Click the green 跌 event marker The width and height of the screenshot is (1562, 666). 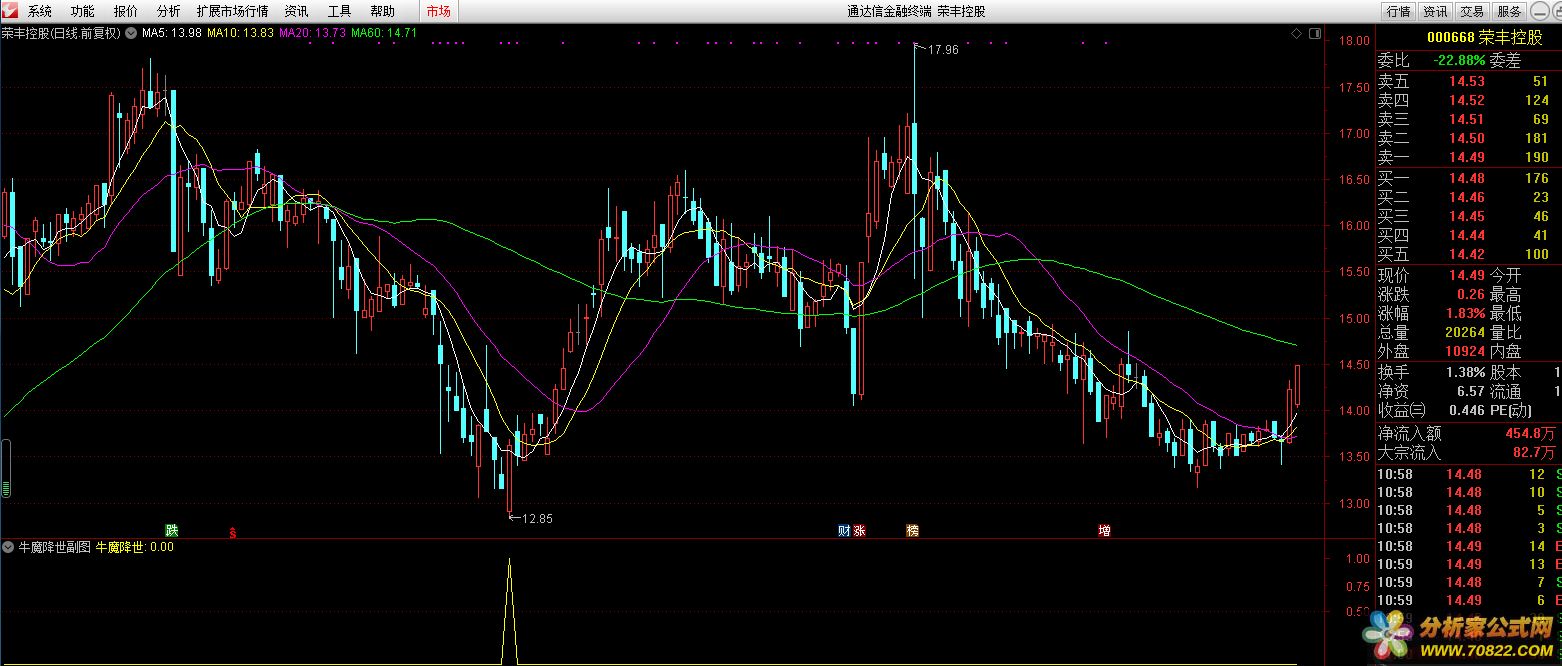pyautogui.click(x=172, y=530)
